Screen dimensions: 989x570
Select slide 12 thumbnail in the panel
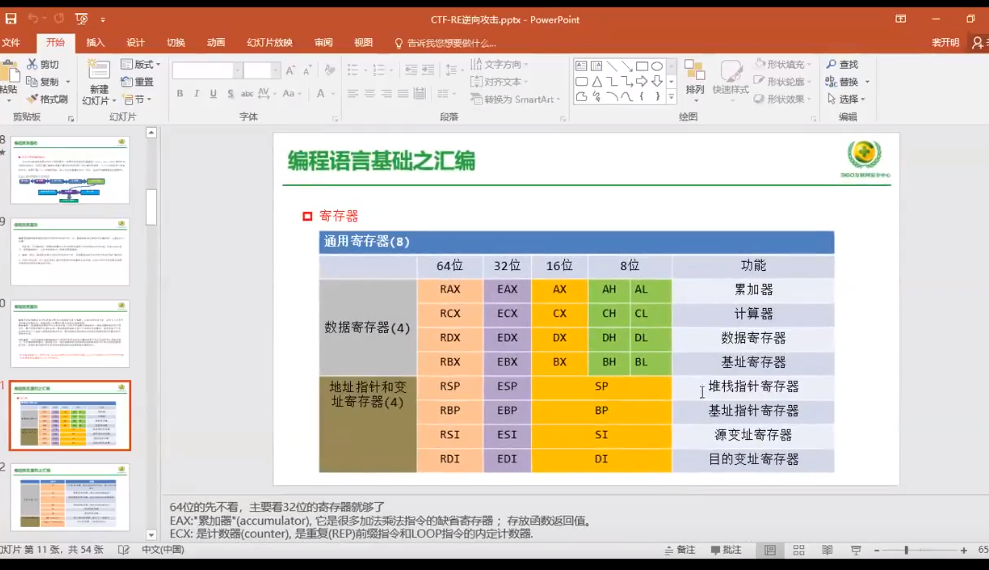[69, 497]
